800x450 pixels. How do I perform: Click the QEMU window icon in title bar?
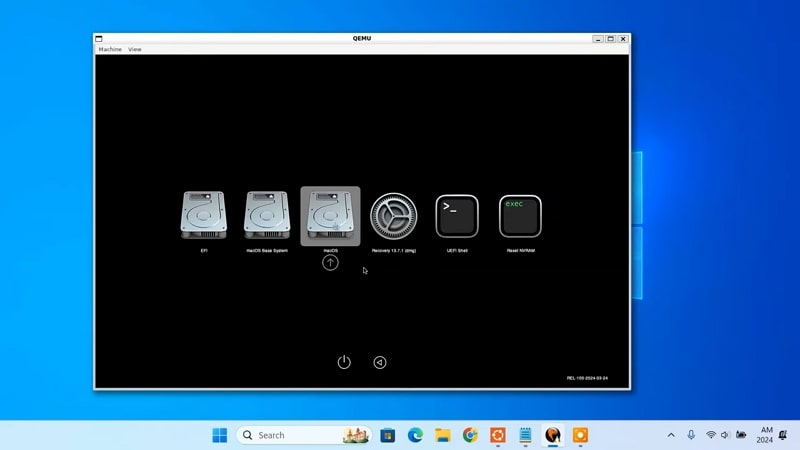99,39
